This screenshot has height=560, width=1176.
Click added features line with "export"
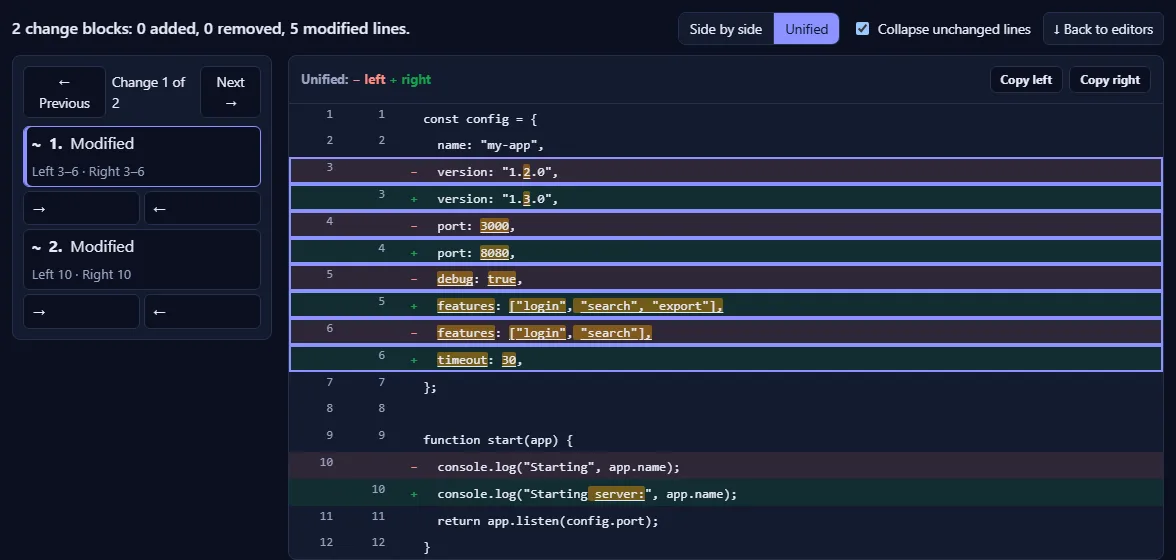click(725, 306)
